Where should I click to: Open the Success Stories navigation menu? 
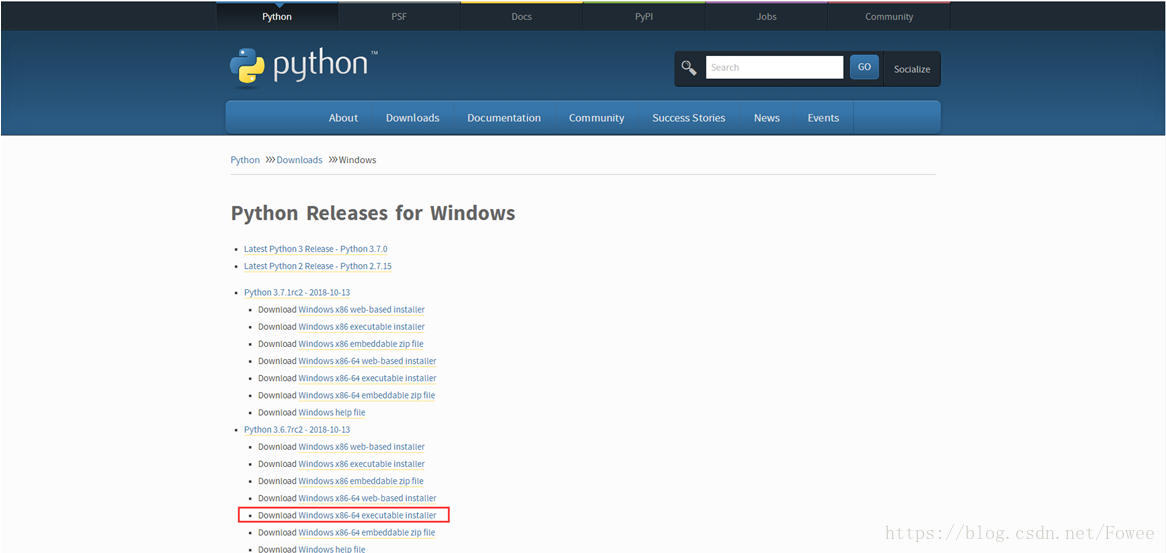[689, 117]
